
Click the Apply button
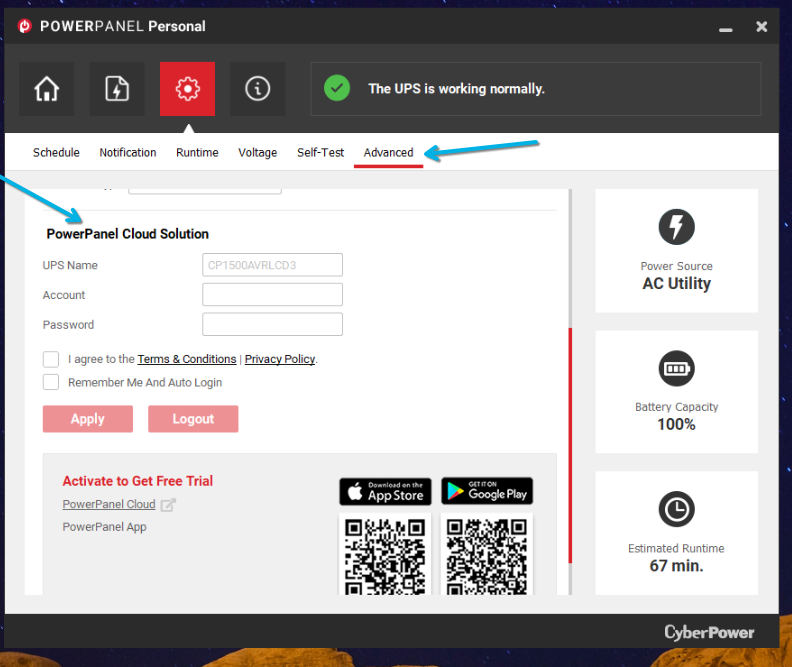click(x=88, y=419)
